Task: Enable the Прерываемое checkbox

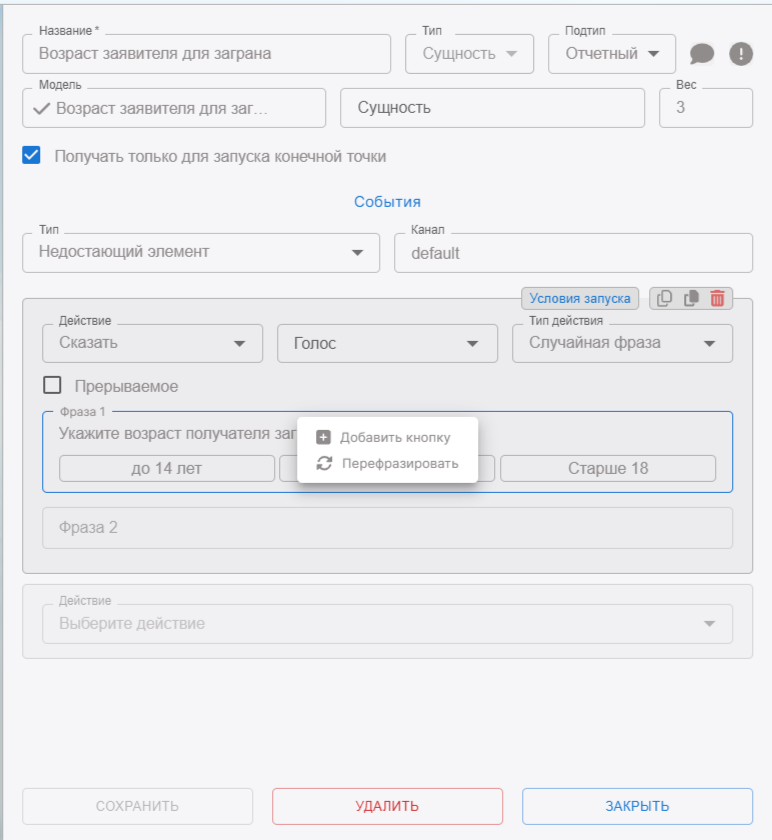Action: pos(52,385)
